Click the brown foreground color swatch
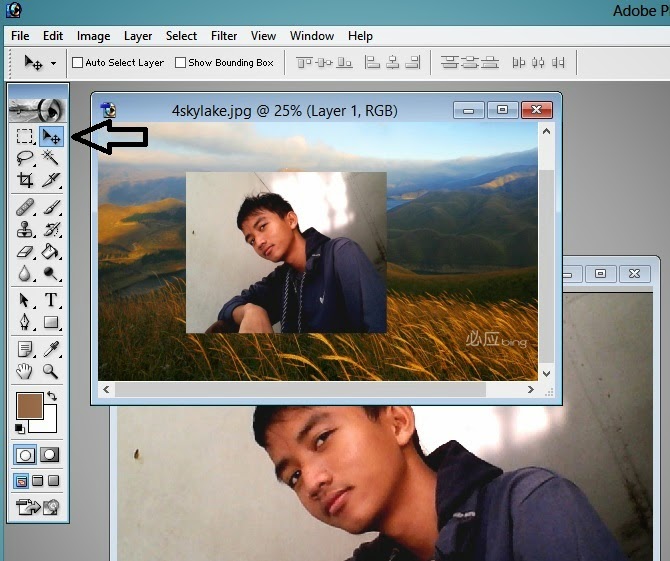 [x=29, y=405]
